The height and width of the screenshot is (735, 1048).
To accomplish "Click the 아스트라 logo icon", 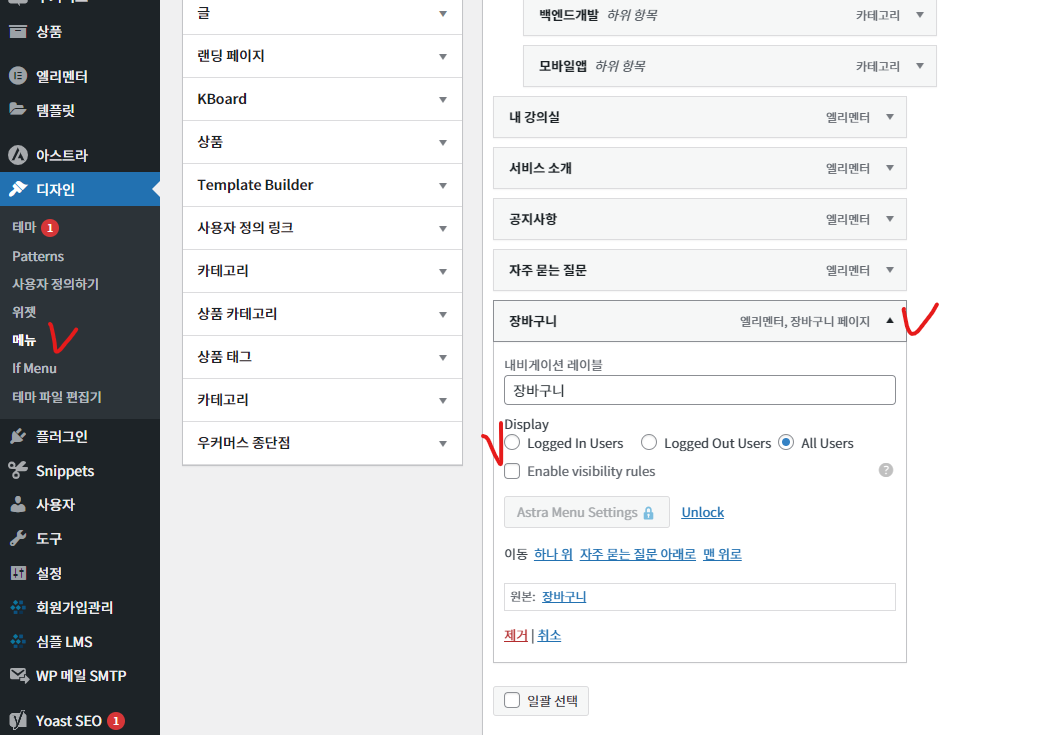I will (18, 155).
